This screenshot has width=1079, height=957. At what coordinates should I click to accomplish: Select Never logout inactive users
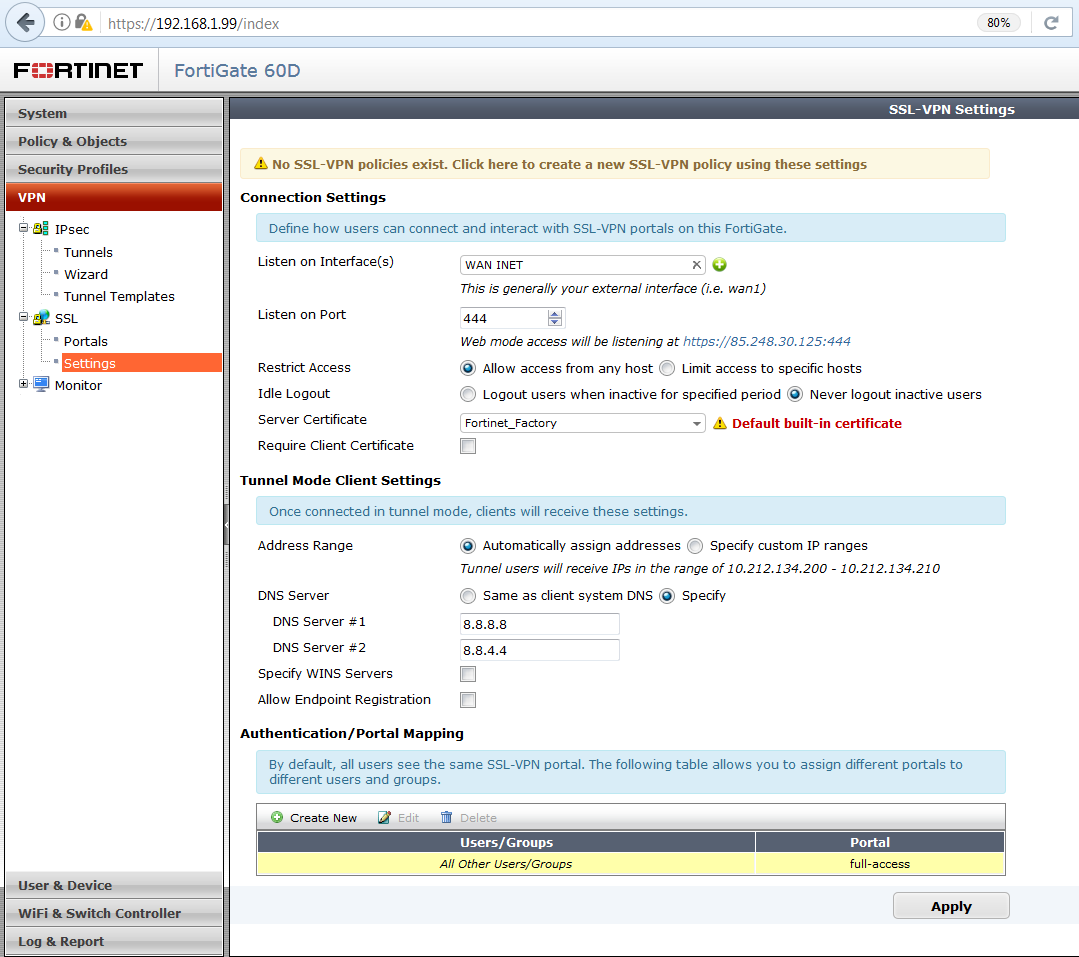pyautogui.click(x=795, y=394)
